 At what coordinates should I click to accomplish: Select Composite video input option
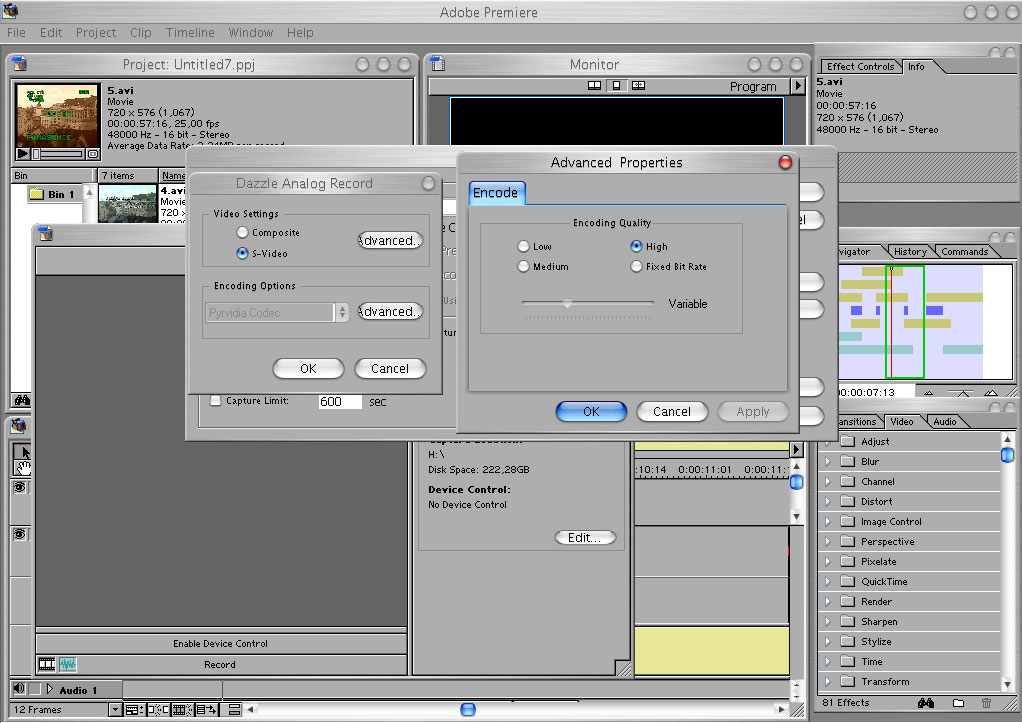pos(242,232)
